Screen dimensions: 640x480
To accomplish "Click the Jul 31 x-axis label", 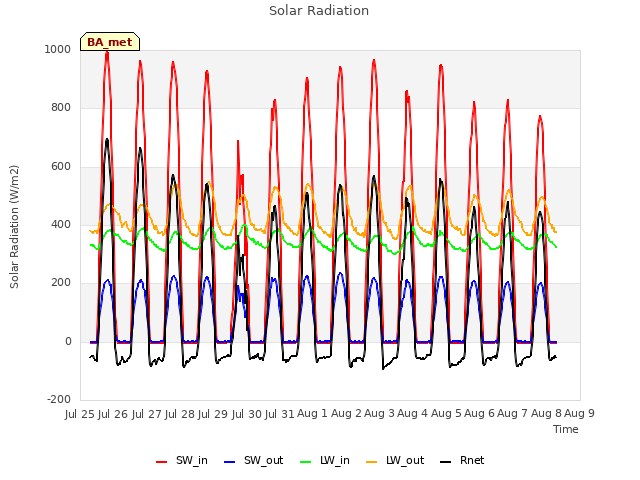I will click(280, 414).
